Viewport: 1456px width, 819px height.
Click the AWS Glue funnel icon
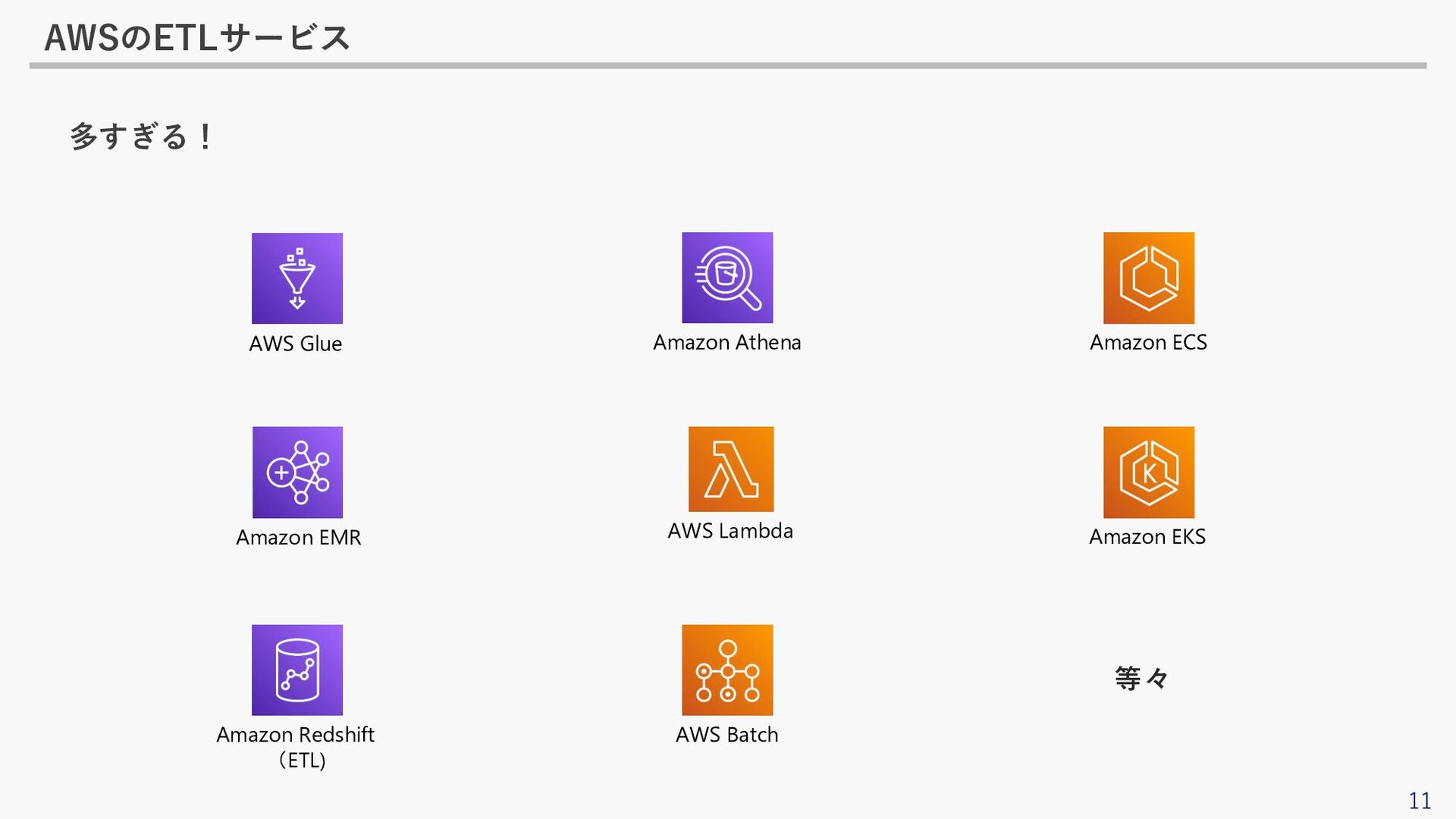tap(297, 278)
